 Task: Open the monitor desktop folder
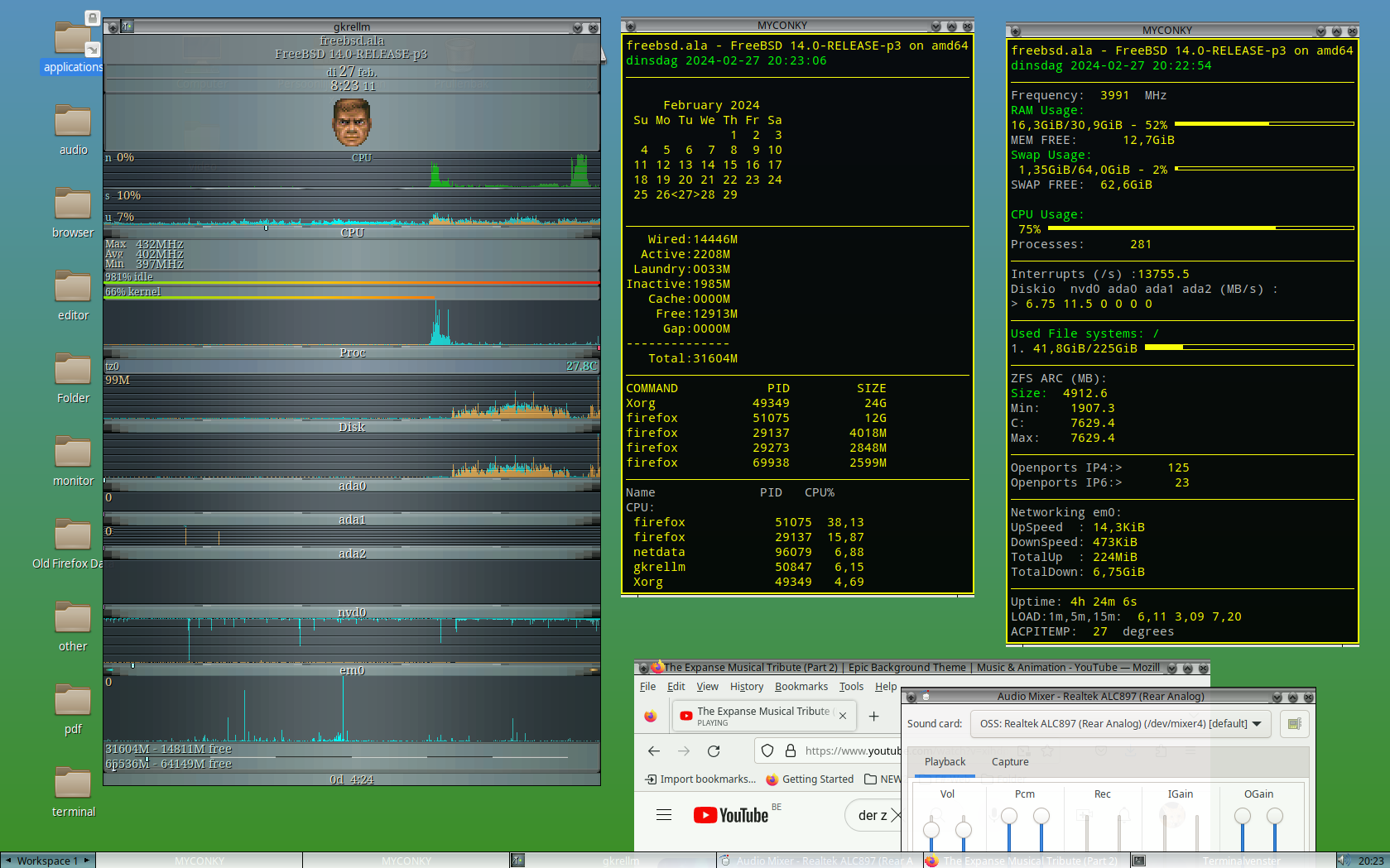[73, 461]
